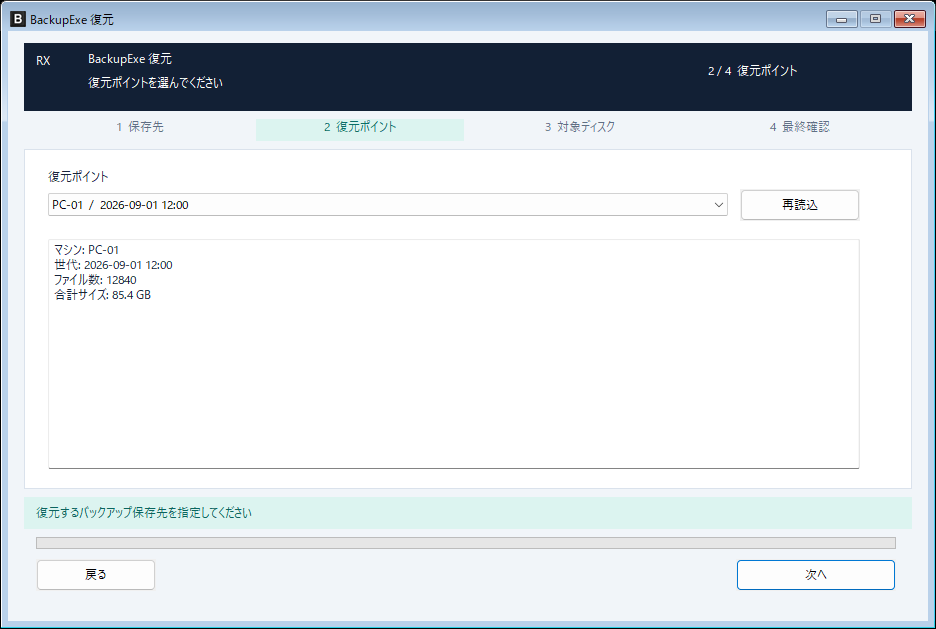Click the 2 / 4 復元ポイント step indicator
This screenshot has width=936, height=629.
[x=753, y=71]
